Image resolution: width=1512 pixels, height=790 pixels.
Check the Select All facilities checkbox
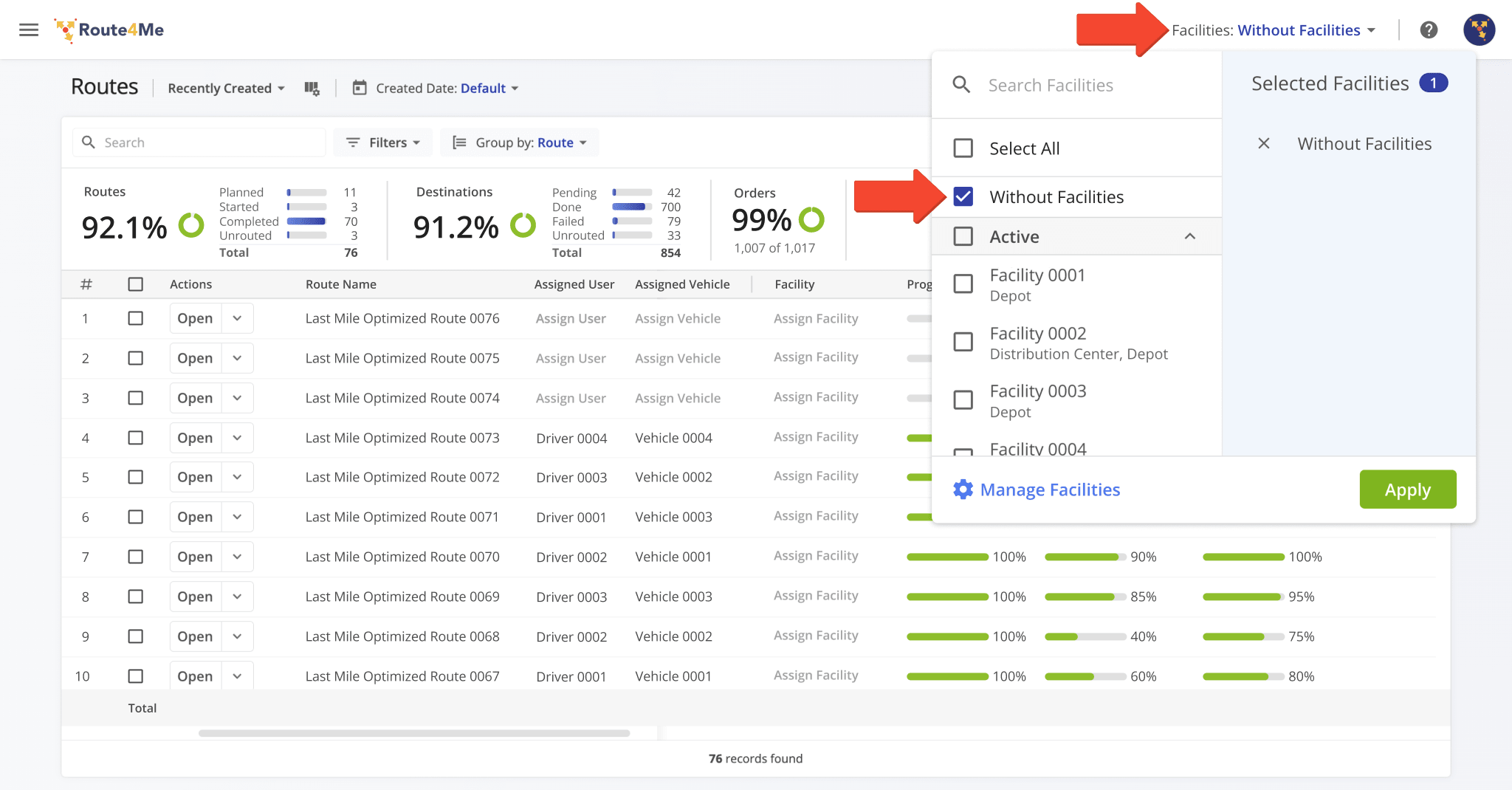pos(963,148)
